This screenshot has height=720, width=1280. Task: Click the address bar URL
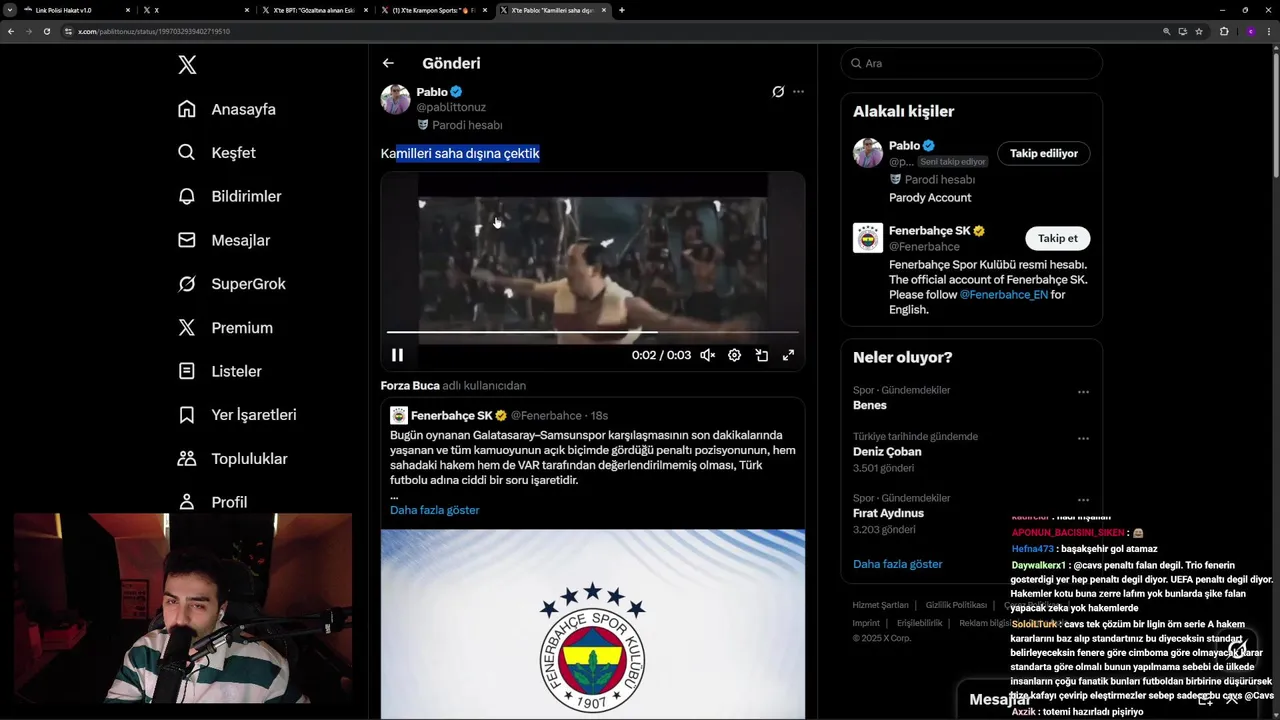click(x=154, y=31)
